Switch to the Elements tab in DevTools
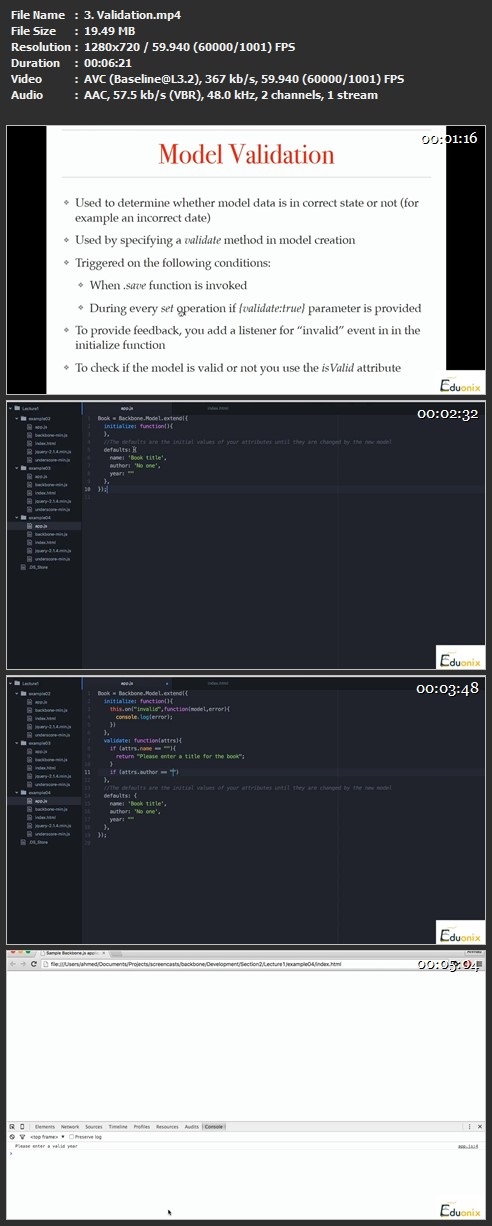Viewport: 492px width, 1226px height. click(45, 1126)
